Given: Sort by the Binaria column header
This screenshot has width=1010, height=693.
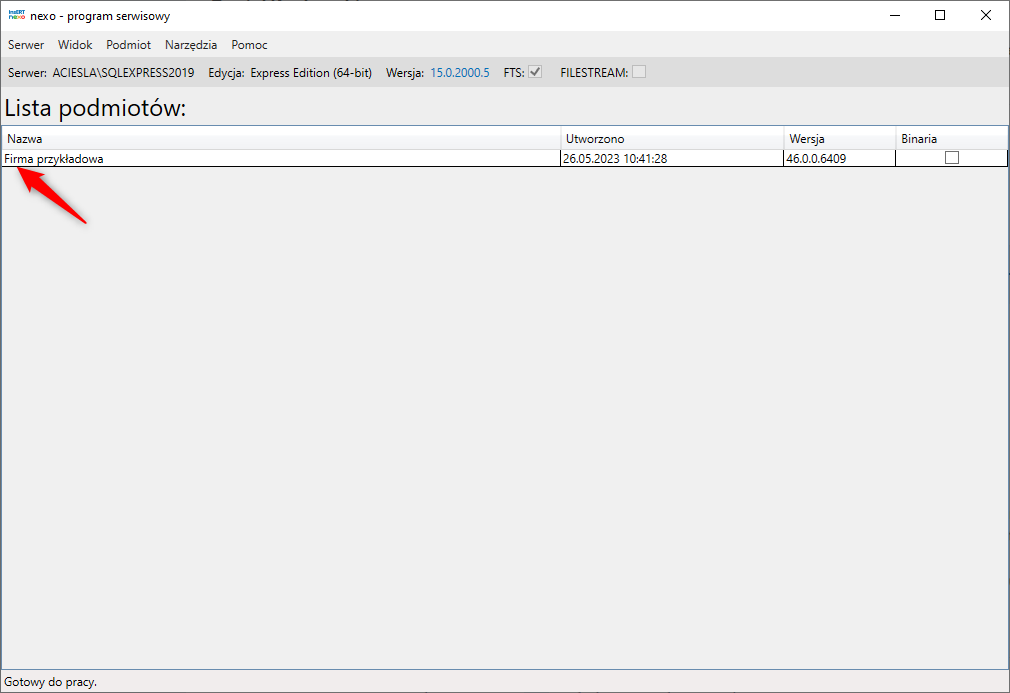Looking at the screenshot, I should 951,138.
